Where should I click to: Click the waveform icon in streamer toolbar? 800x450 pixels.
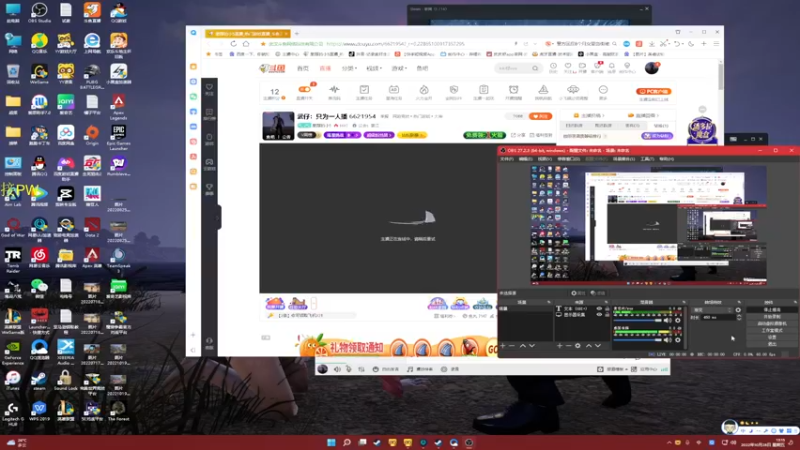(x=334, y=92)
